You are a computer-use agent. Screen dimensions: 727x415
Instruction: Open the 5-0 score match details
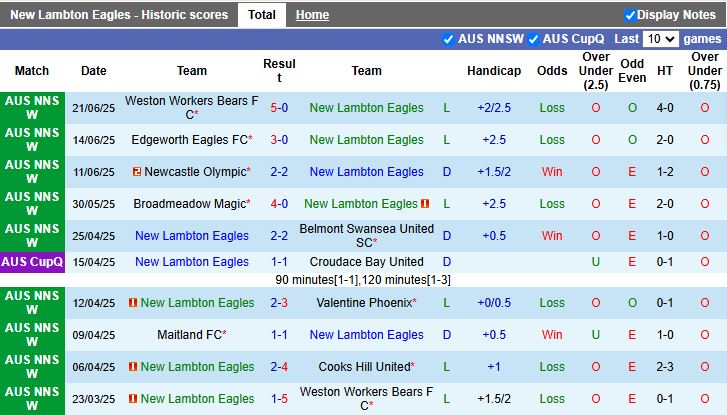[x=279, y=108]
